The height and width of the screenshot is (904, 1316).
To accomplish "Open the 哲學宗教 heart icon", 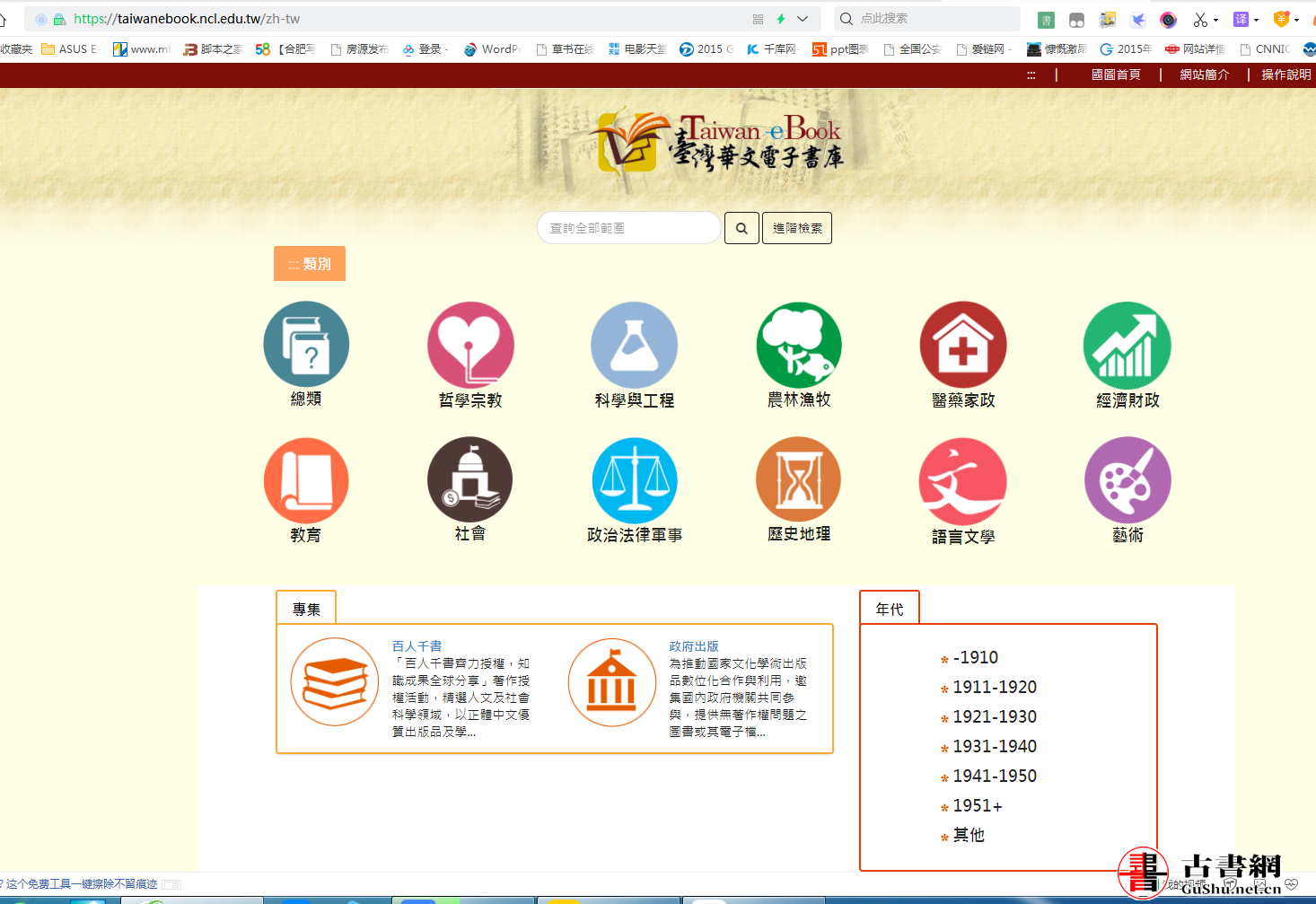I will point(470,346).
